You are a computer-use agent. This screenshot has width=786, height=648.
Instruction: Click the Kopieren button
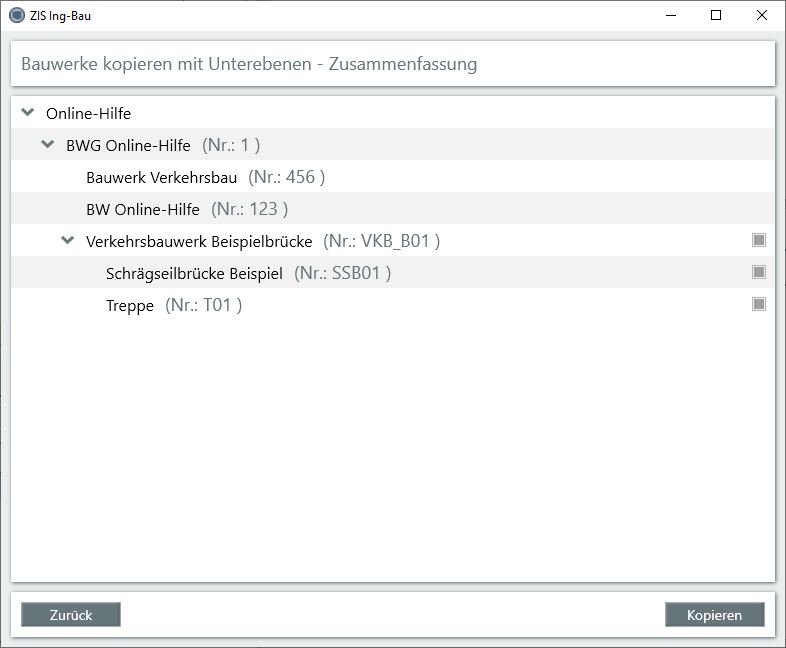[x=714, y=614]
